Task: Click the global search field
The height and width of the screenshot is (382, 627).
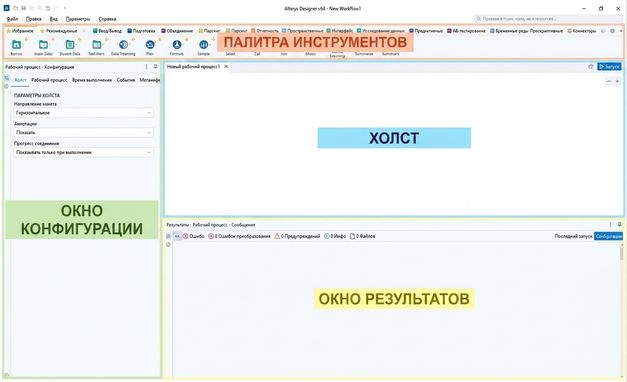Action: (x=548, y=19)
